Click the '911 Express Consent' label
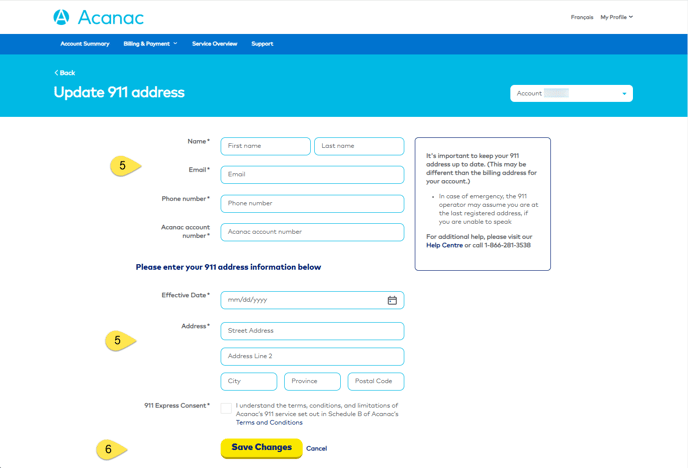This screenshot has width=688, height=468. 177,406
